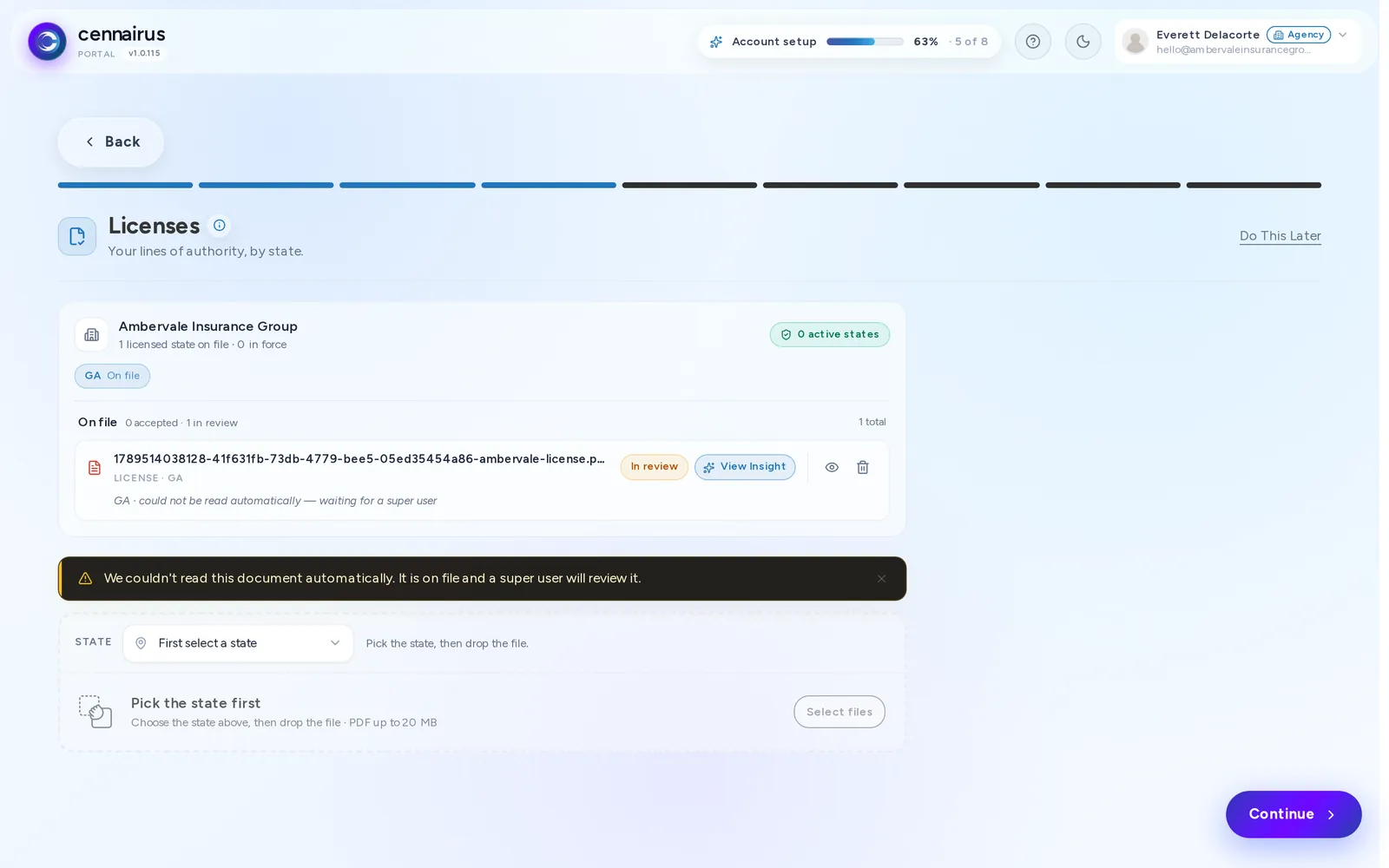The height and width of the screenshot is (868, 1389).
Task: Click the v1.0.115 version label
Action: [144, 54]
